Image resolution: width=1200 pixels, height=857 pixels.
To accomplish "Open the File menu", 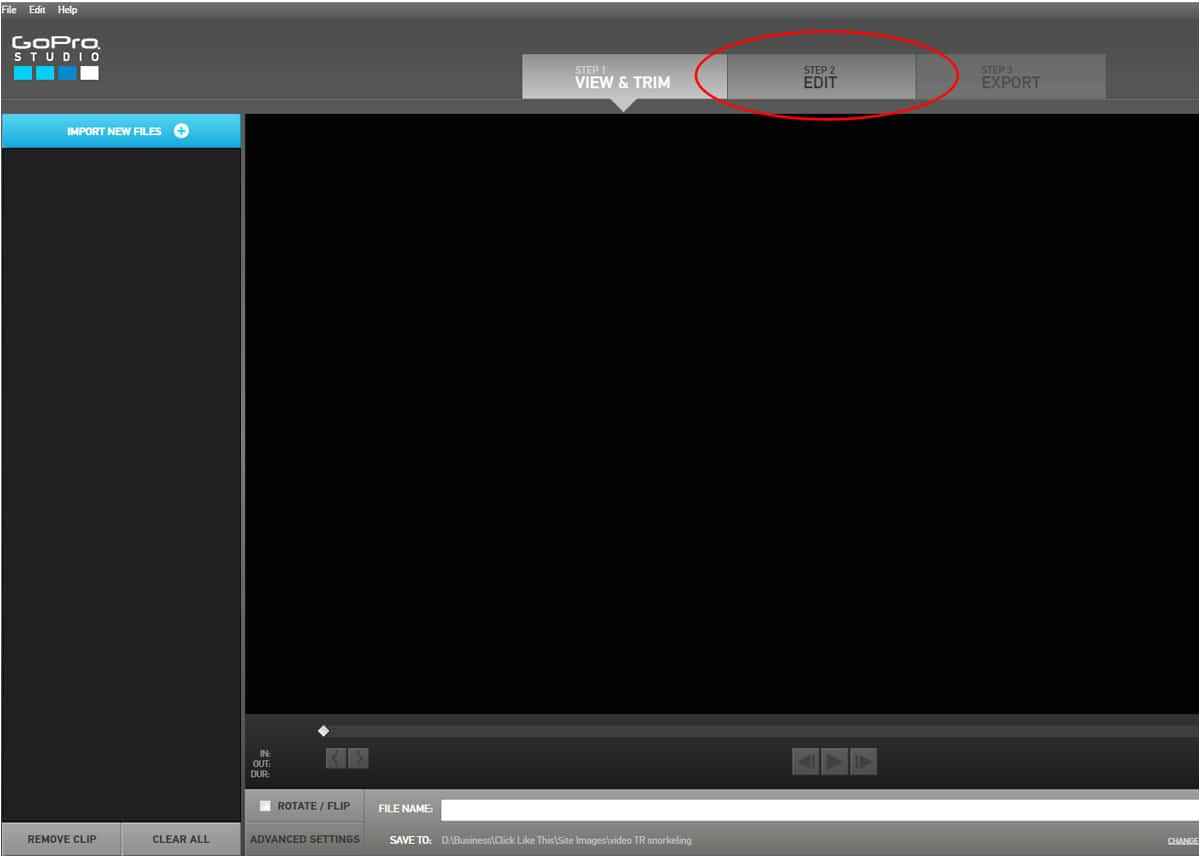I will pos(9,10).
